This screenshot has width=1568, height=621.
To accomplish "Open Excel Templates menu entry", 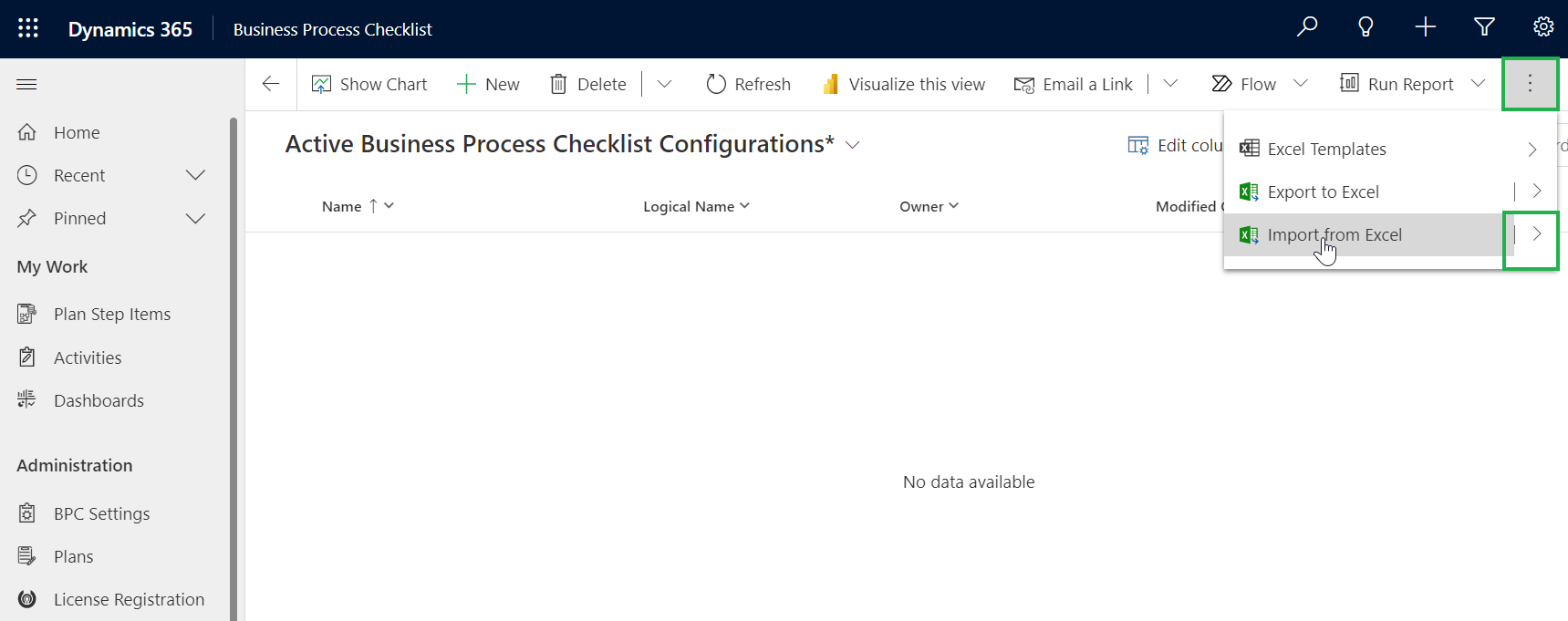I will coord(1326,150).
